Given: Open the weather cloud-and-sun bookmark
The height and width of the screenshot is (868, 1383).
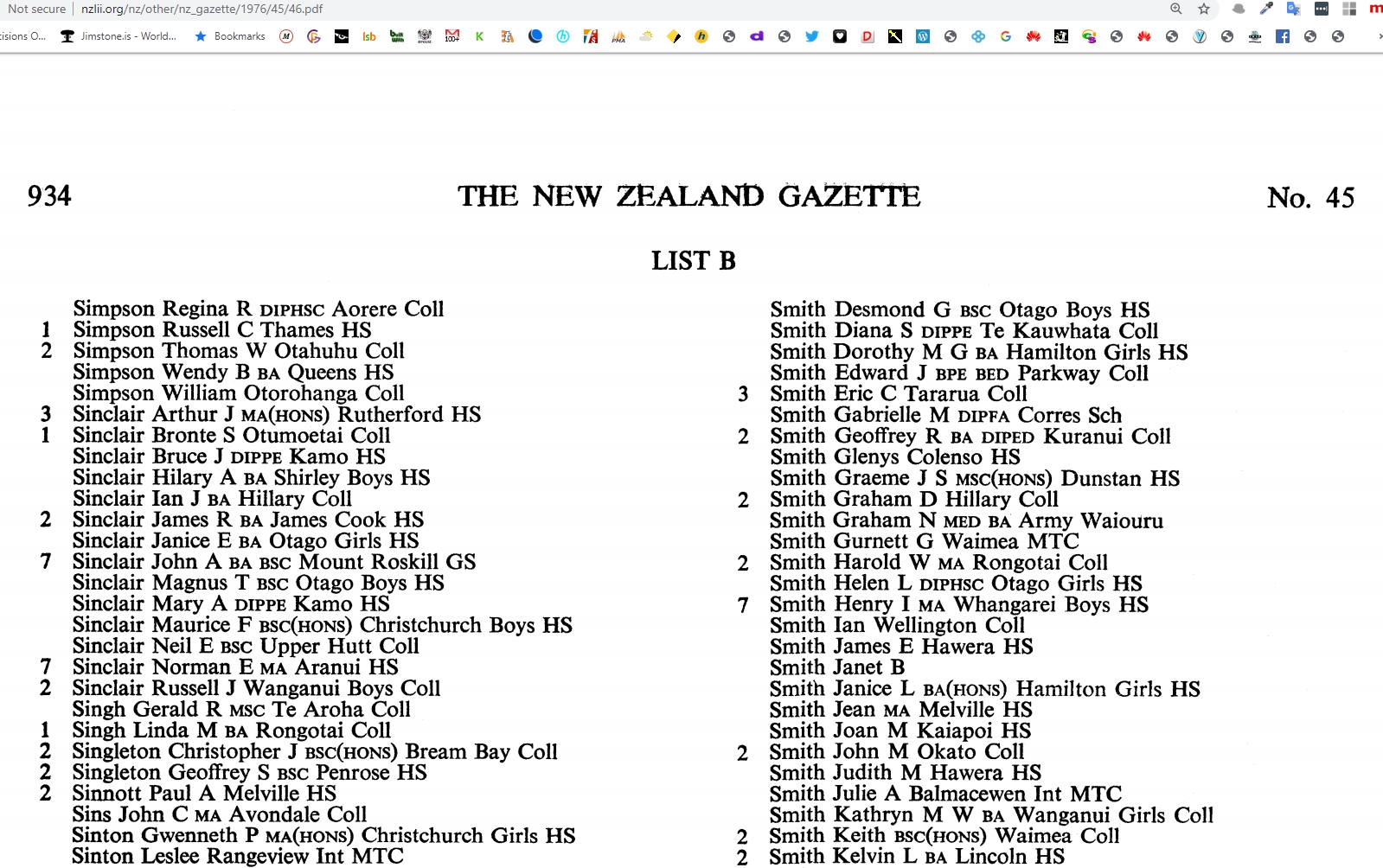Looking at the screenshot, I should click(x=646, y=36).
